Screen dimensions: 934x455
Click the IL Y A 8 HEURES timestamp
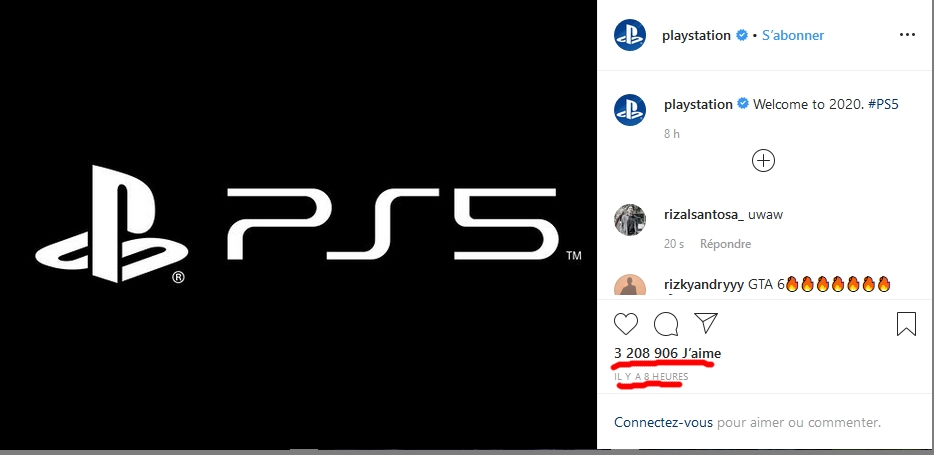(651, 377)
